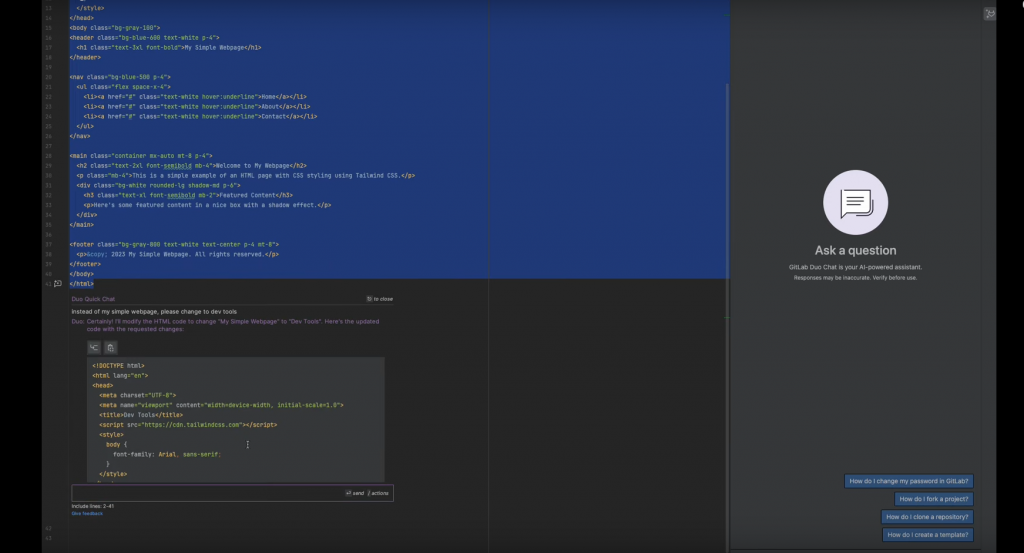This screenshot has height=553, width=1024.
Task: Click the h2 'Welcome to My Webpage' code line
Action: [x=191, y=166]
